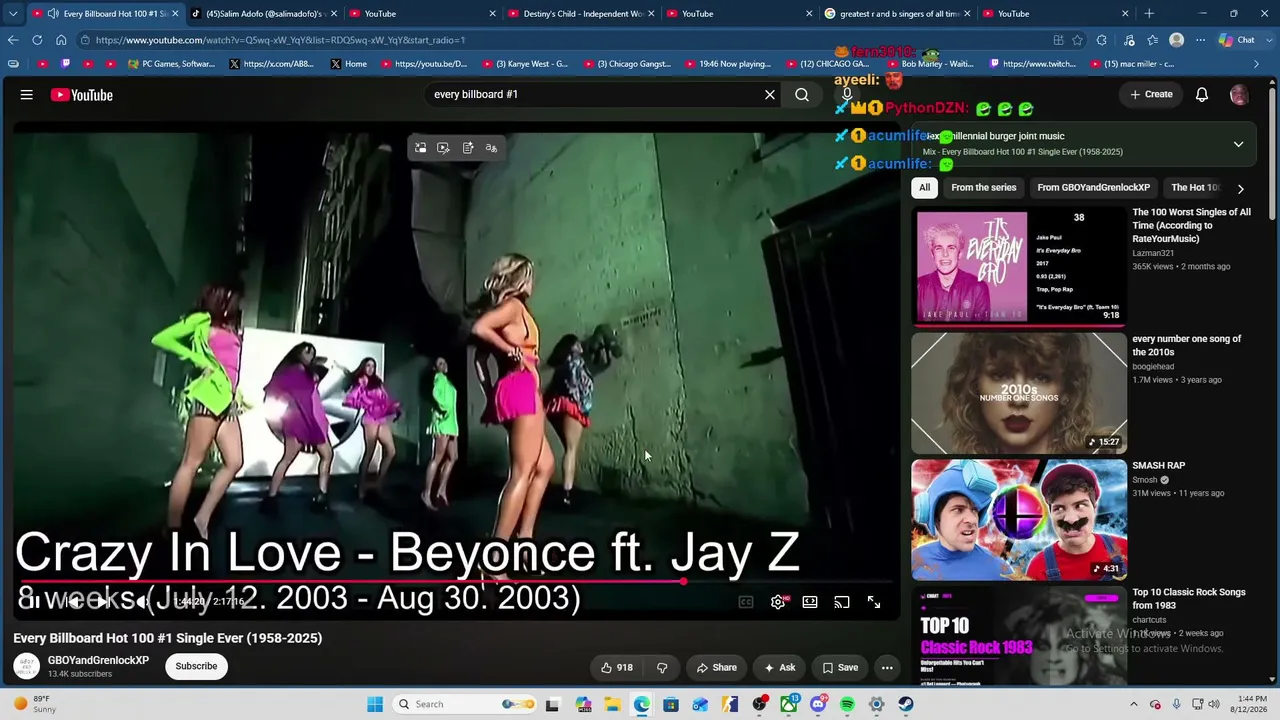Click the Create button
Image resolution: width=1280 pixels, height=720 pixels.
1152,95
